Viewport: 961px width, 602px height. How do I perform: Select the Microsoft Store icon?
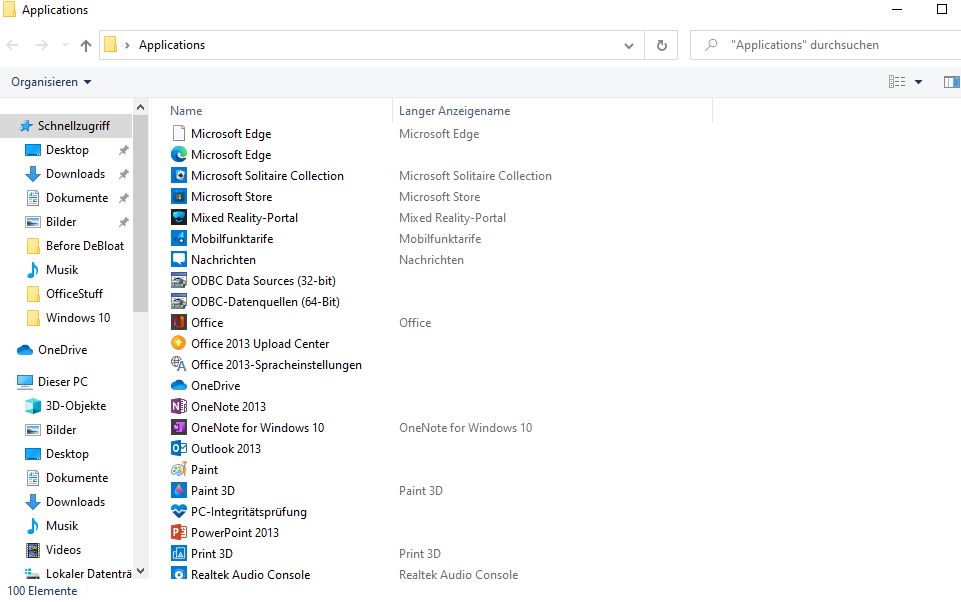click(x=178, y=197)
